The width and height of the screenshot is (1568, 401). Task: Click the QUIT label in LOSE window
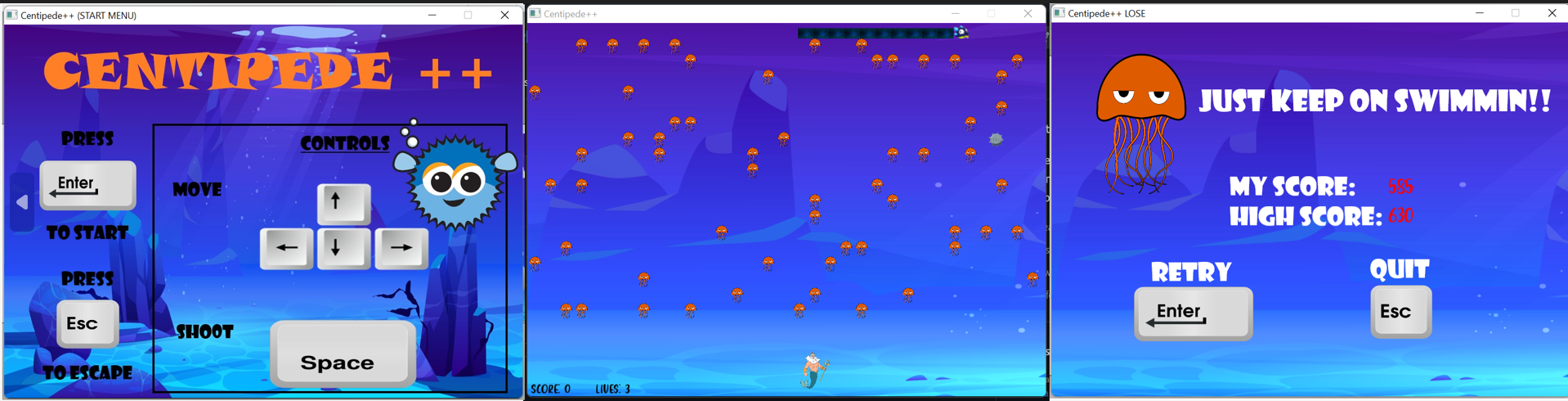click(x=1400, y=269)
